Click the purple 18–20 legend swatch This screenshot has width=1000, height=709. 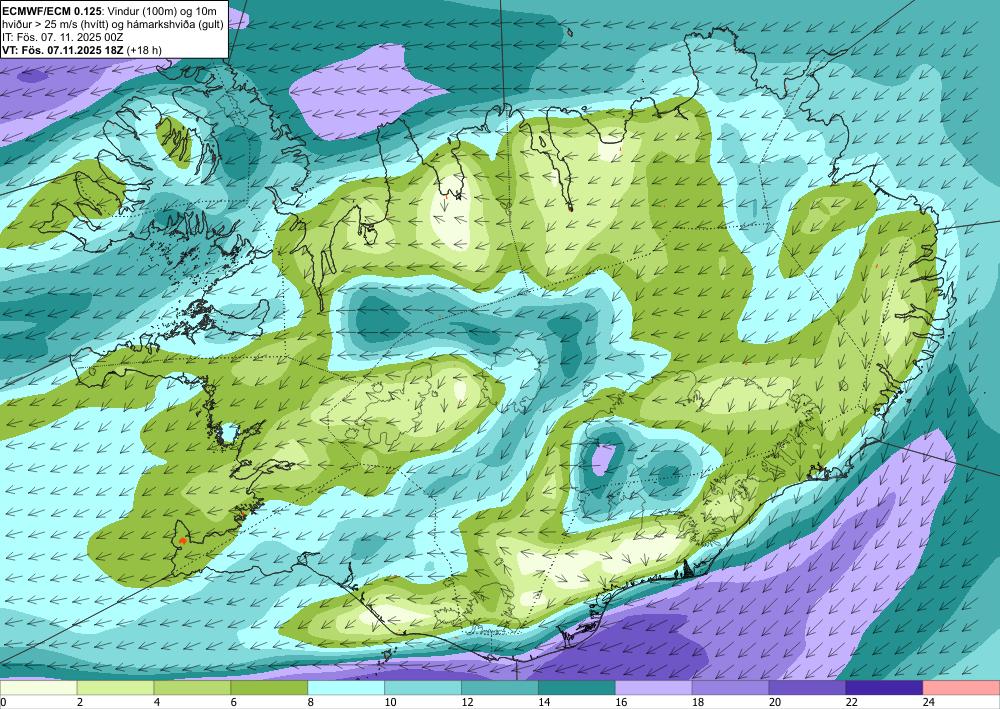pyautogui.click(x=731, y=688)
